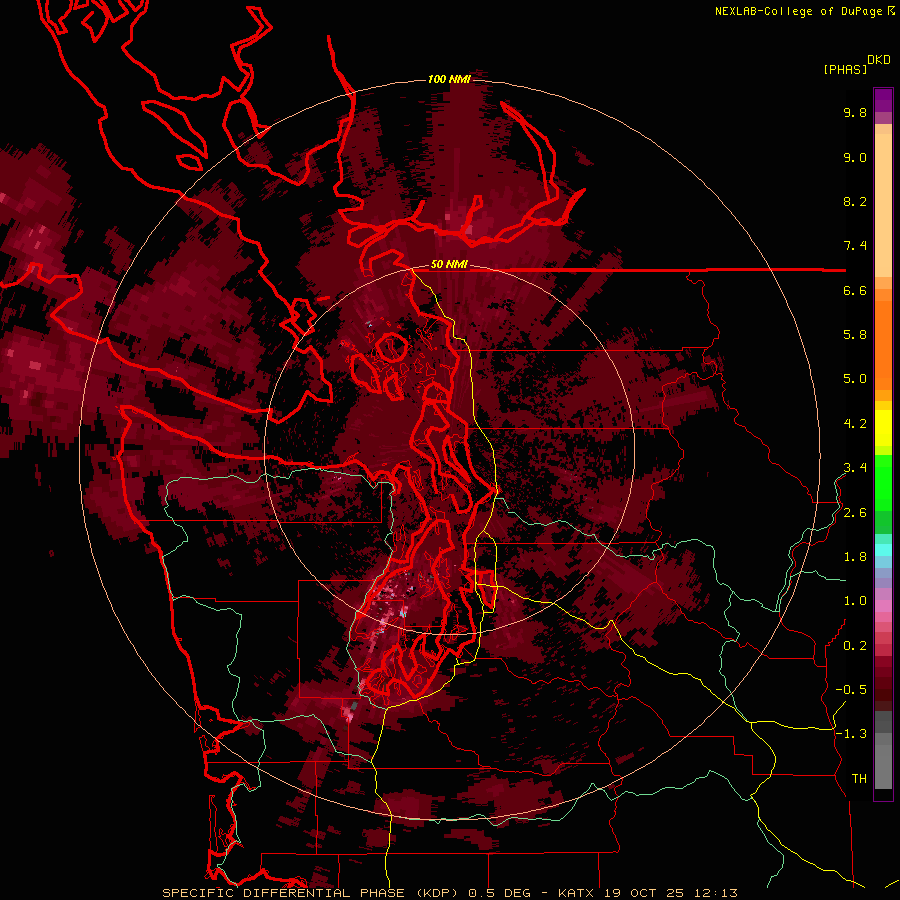The height and width of the screenshot is (900, 900).
Task: Click the orange band of the color scale
Action: point(883,344)
